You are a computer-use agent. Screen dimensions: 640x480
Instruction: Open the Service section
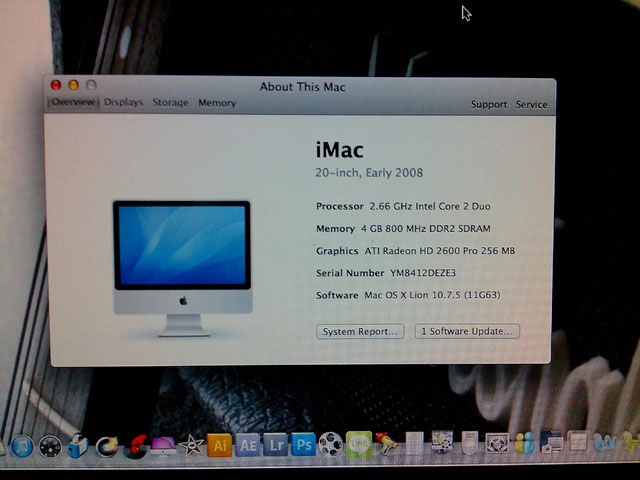click(x=531, y=104)
